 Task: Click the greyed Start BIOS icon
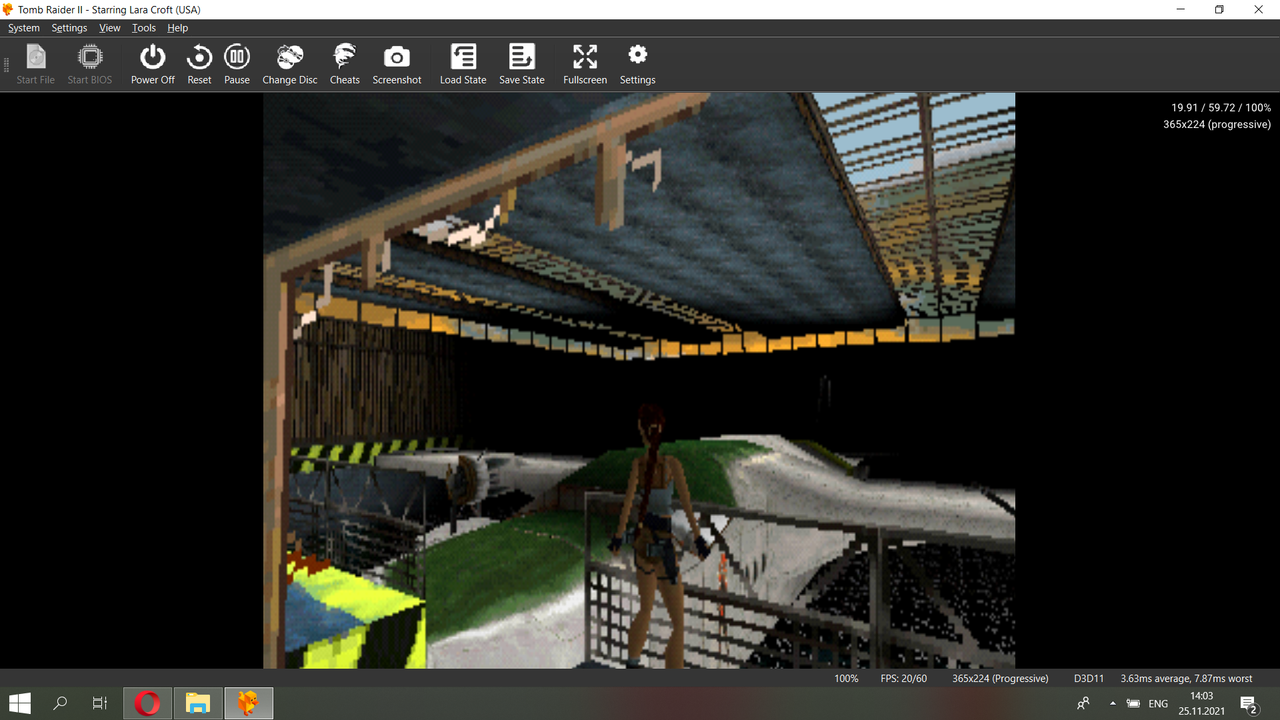[90, 65]
